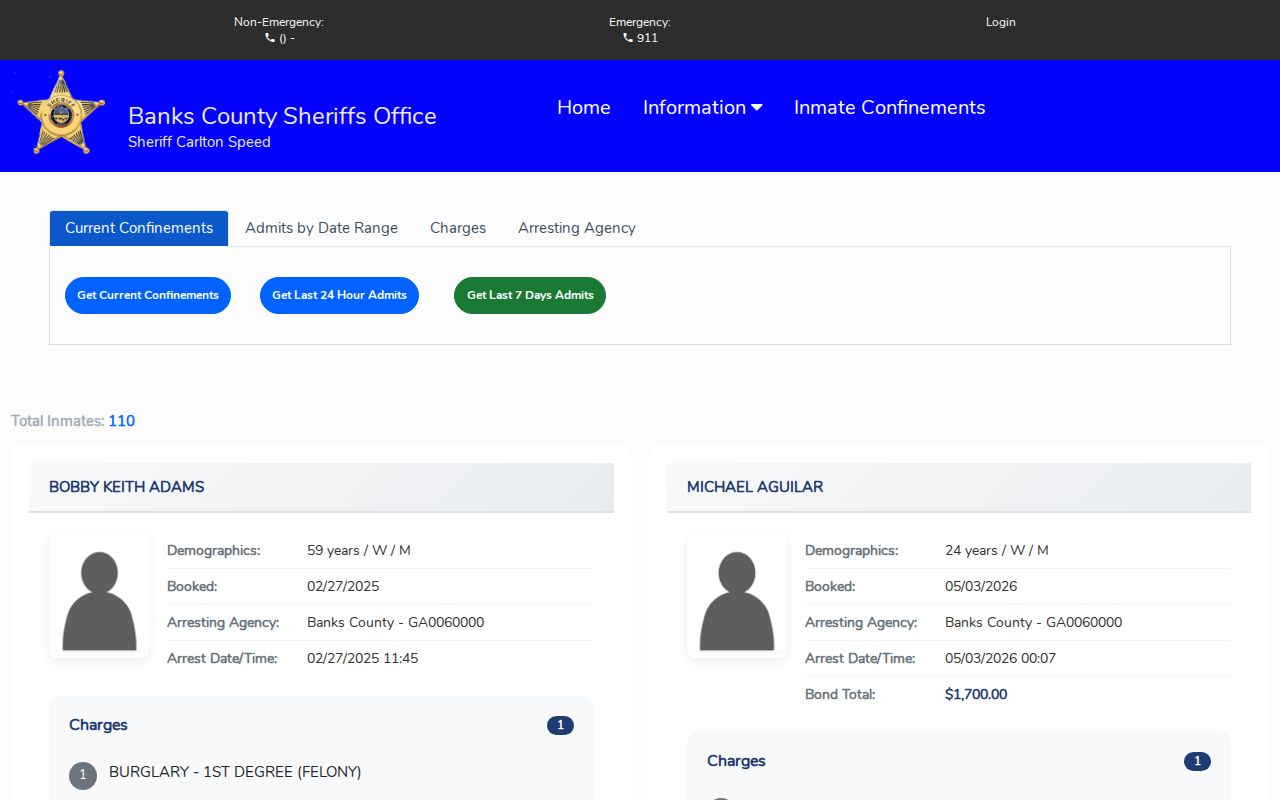The image size is (1280, 800).
Task: Click the charge count badge in Aguilar card
Action: point(1197,761)
